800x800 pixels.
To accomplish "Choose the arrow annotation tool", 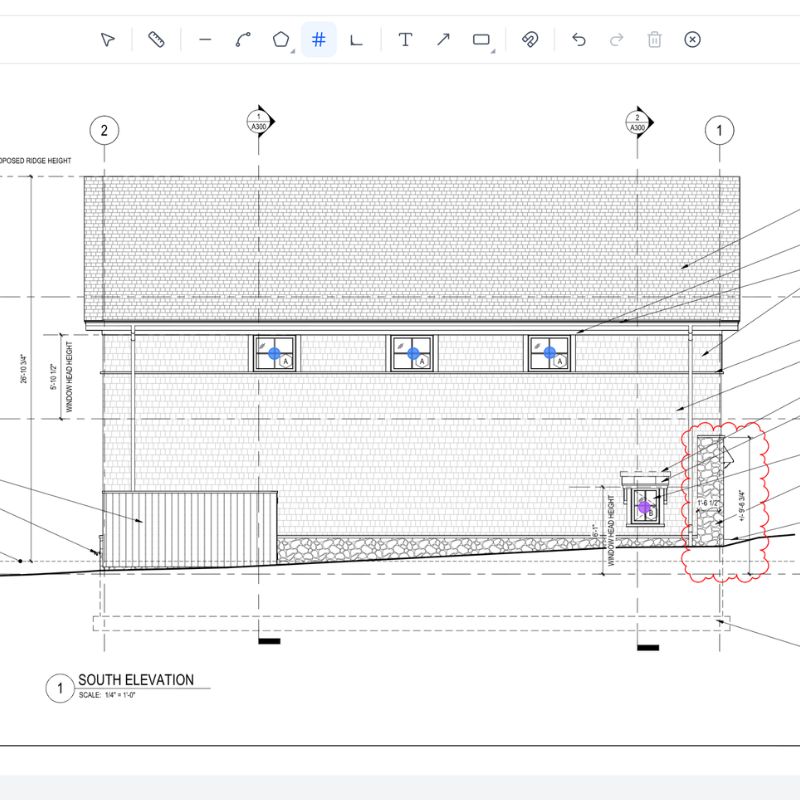I will (x=443, y=40).
